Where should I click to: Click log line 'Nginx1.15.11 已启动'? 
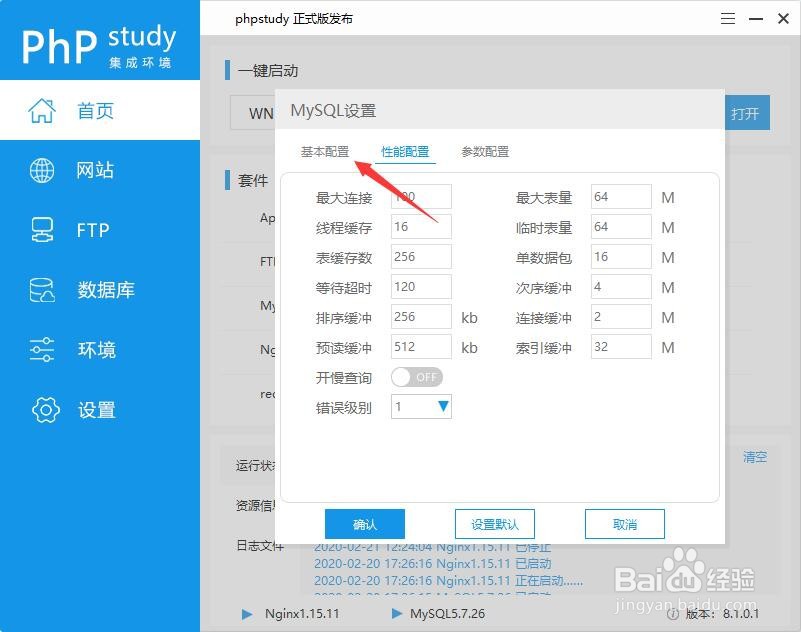[x=433, y=564]
